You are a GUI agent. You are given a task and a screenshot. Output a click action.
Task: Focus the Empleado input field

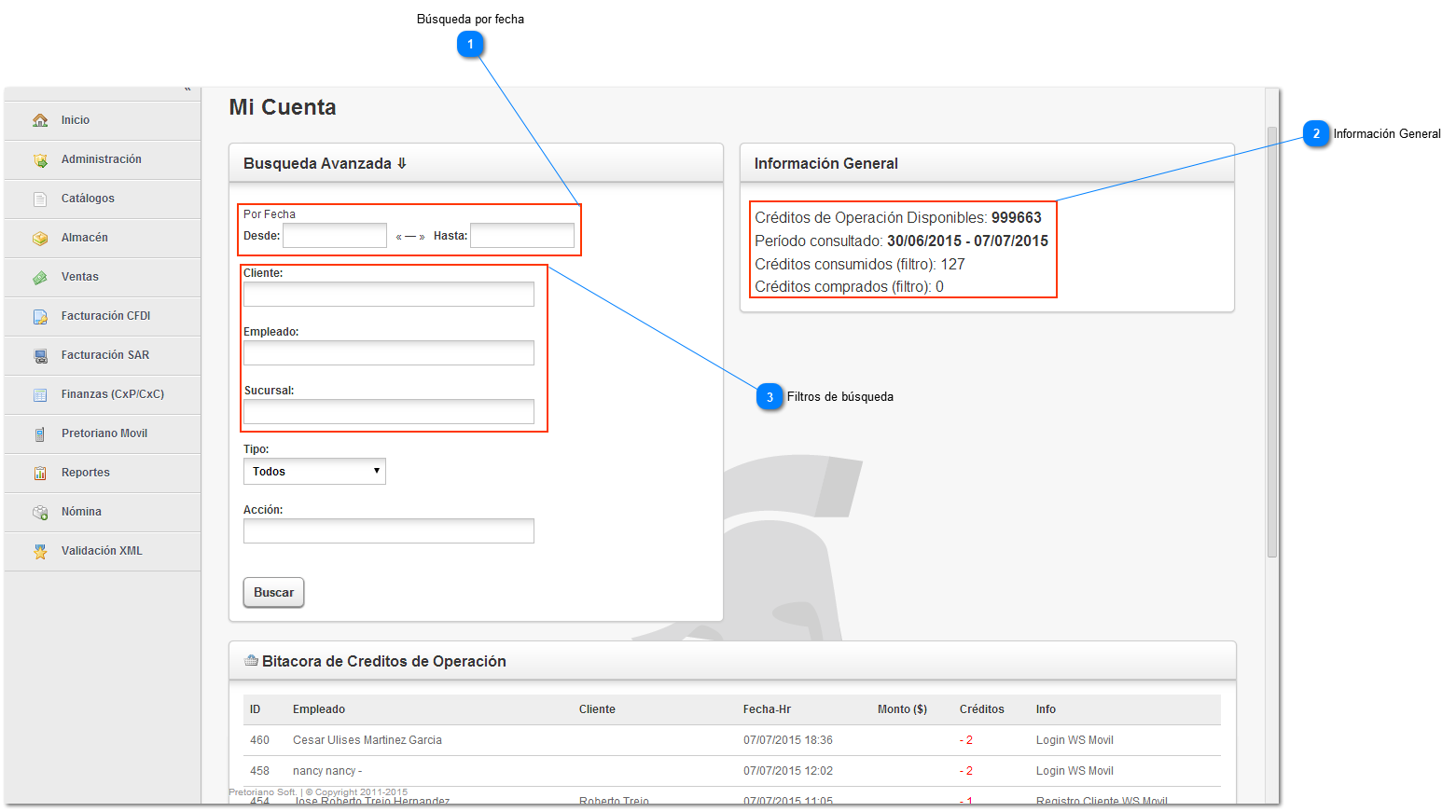click(389, 353)
